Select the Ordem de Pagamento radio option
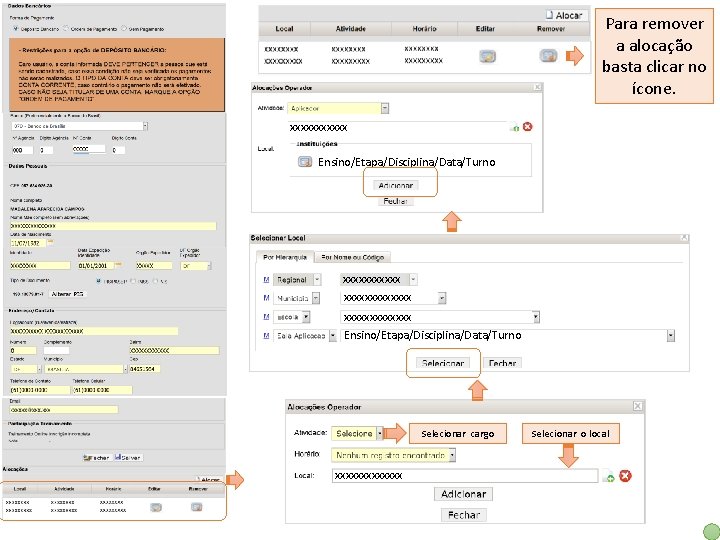 pos(66,28)
